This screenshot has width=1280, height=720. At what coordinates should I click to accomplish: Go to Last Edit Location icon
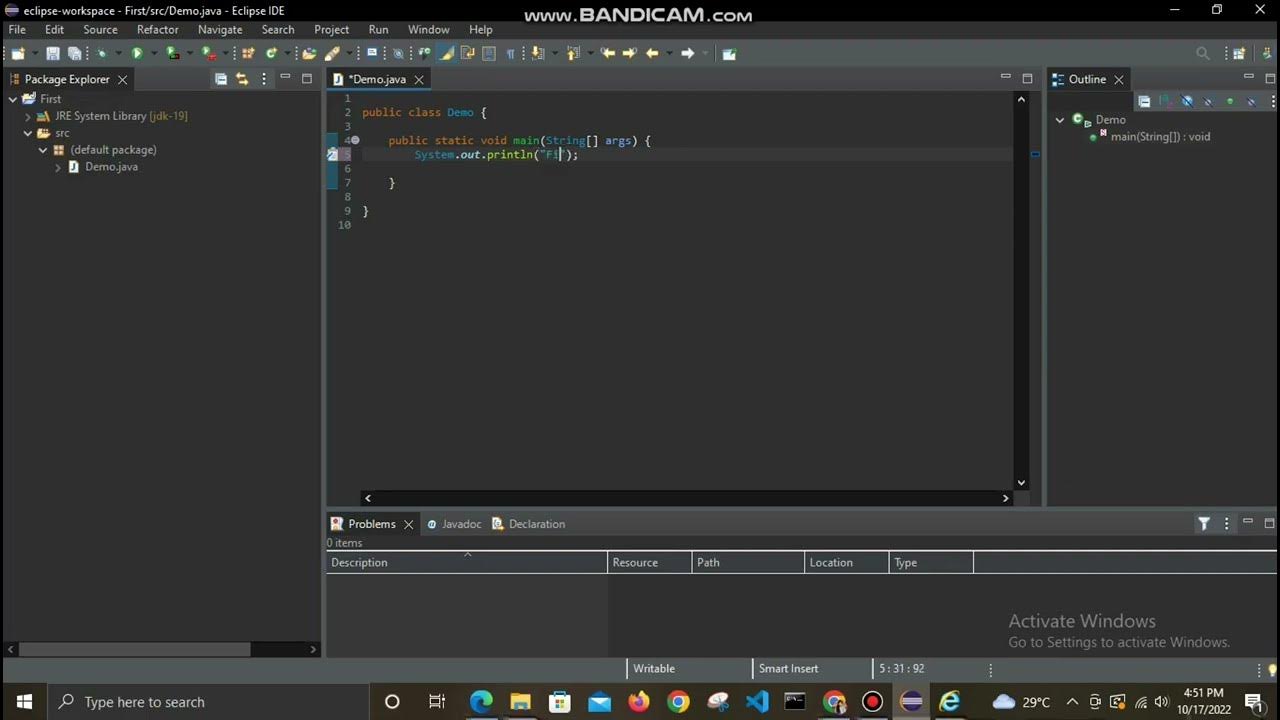(x=607, y=53)
